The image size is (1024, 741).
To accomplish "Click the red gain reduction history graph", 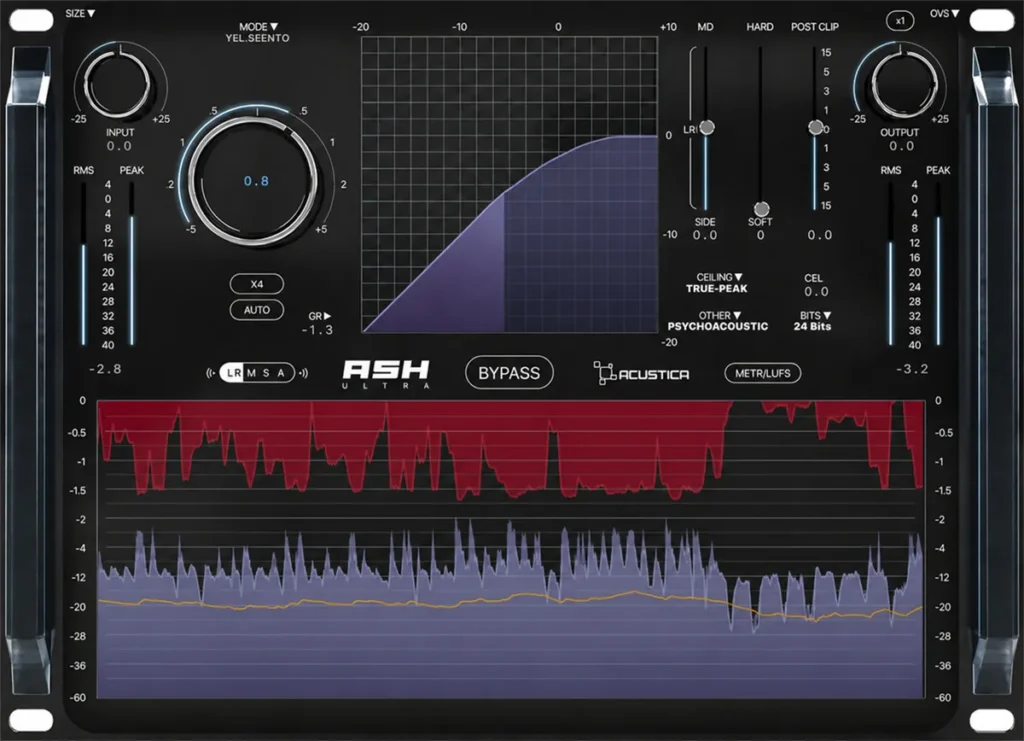I will tap(510, 450).
